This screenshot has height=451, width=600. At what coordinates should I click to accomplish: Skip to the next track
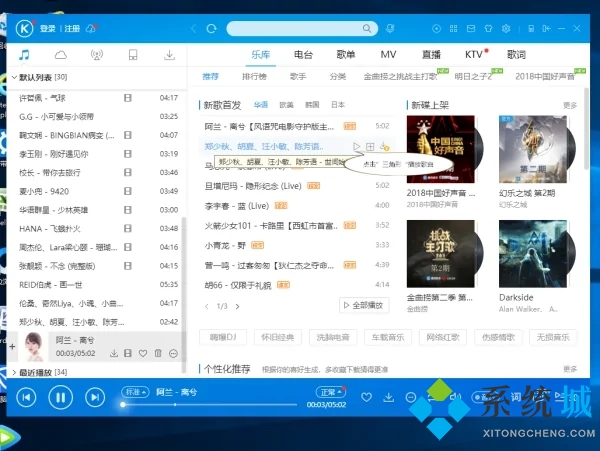94,397
